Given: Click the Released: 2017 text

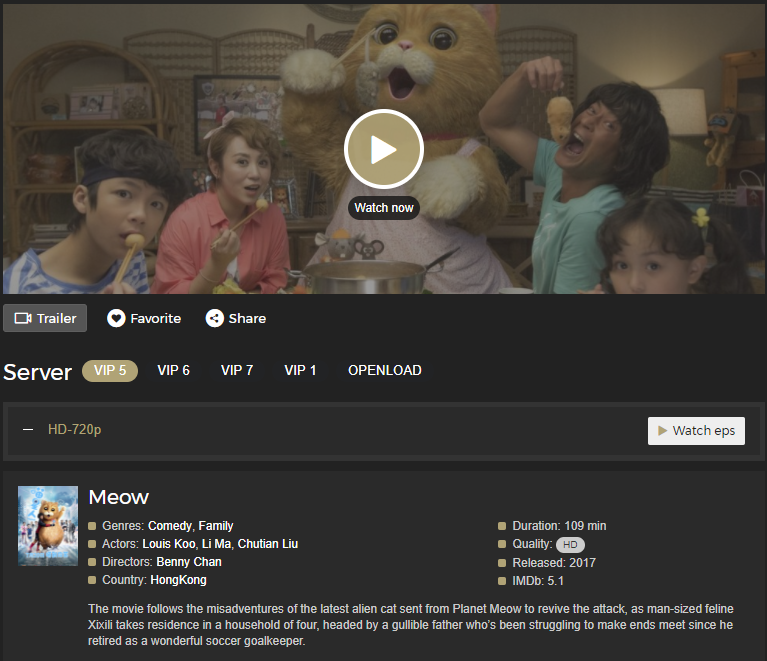Looking at the screenshot, I should click(x=554, y=563).
